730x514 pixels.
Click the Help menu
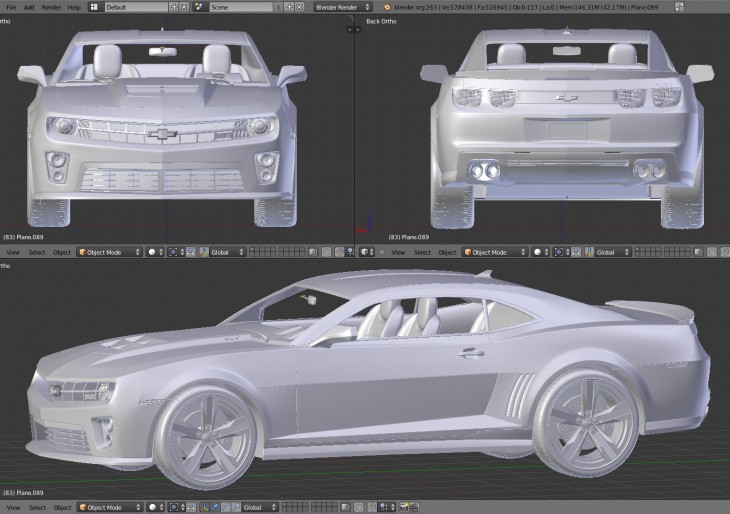pos(74,7)
